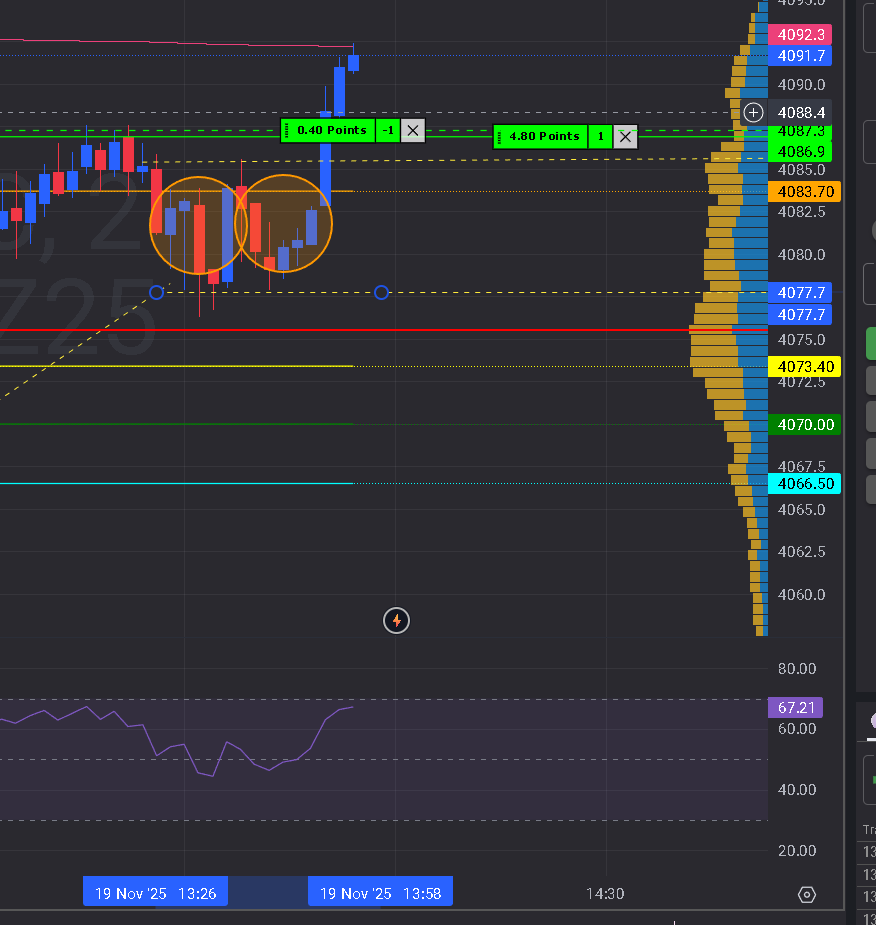Select the yellow 4073.40 price level label
The height and width of the screenshot is (925, 876).
pos(805,366)
